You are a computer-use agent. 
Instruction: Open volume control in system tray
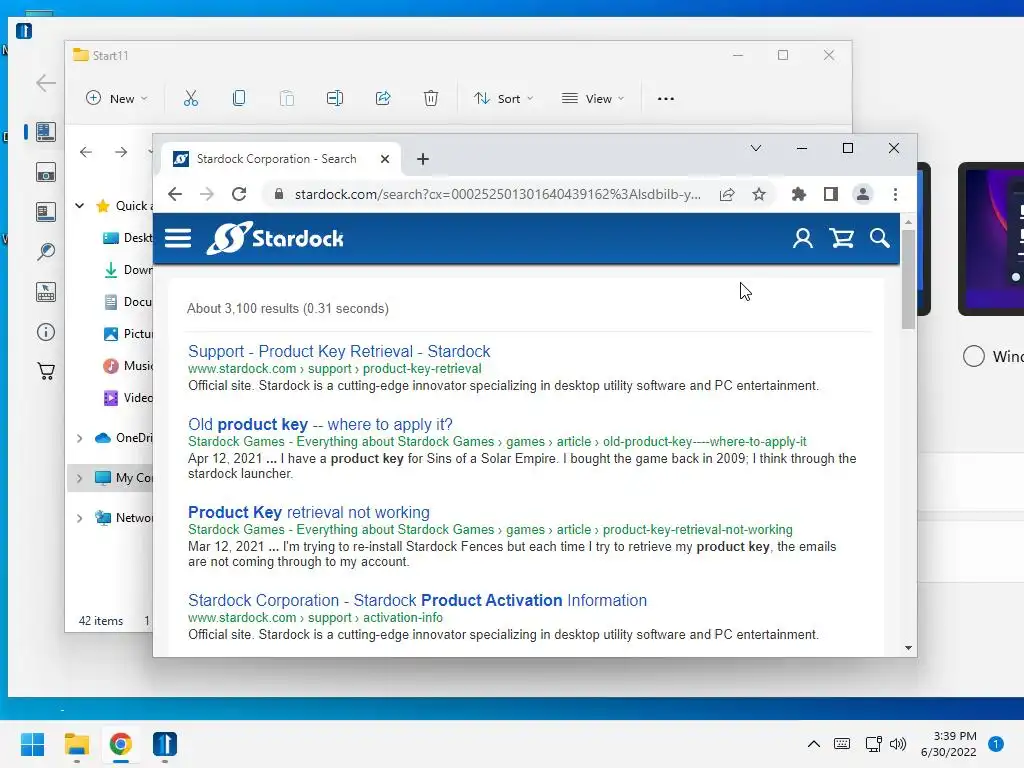pyautogui.click(x=898, y=744)
